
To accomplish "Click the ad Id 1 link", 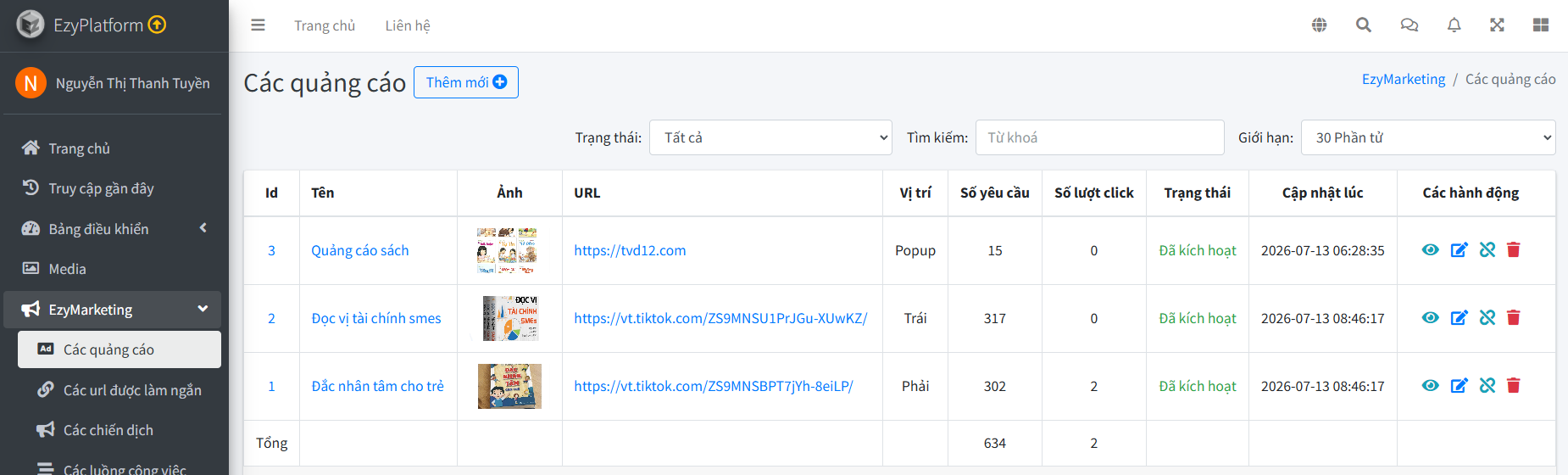I will click(x=271, y=386).
